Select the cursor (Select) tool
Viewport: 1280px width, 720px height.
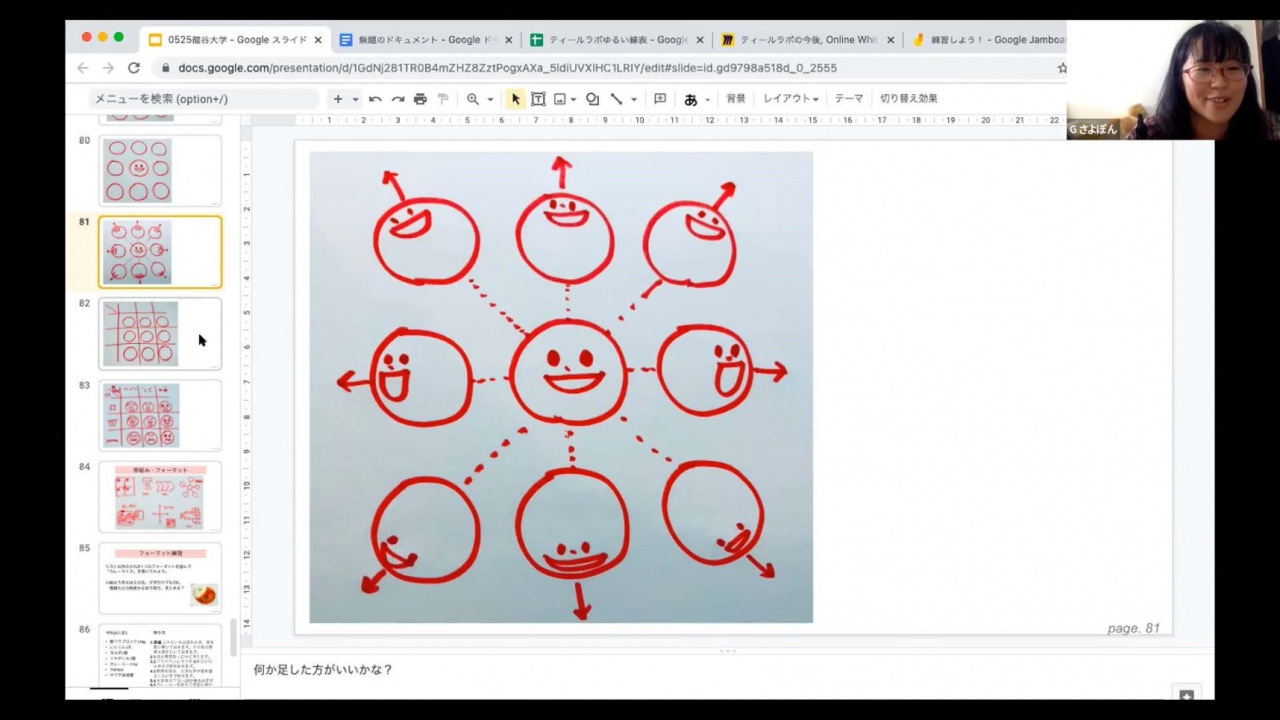(516, 99)
